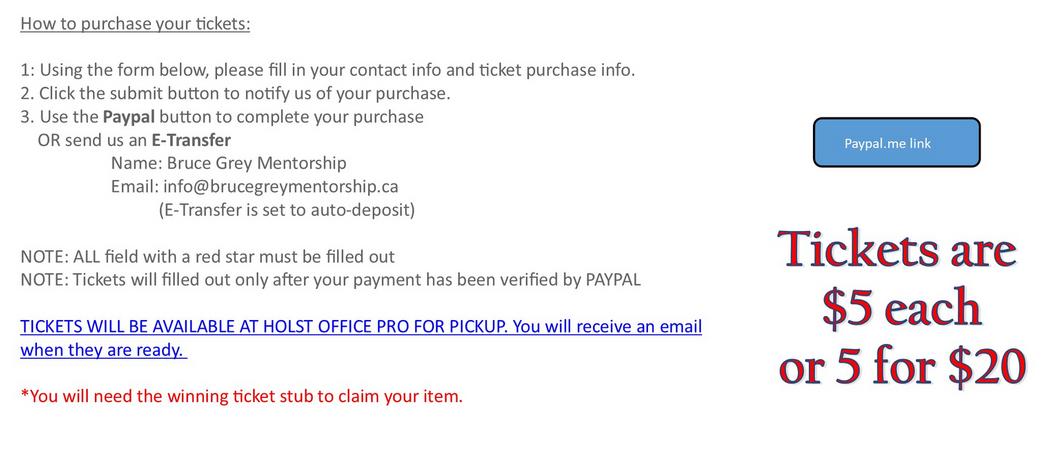Viewport: 1064px width, 470px height.
Task: Click the 'or 5 for $20' price text
Action: coord(902,367)
